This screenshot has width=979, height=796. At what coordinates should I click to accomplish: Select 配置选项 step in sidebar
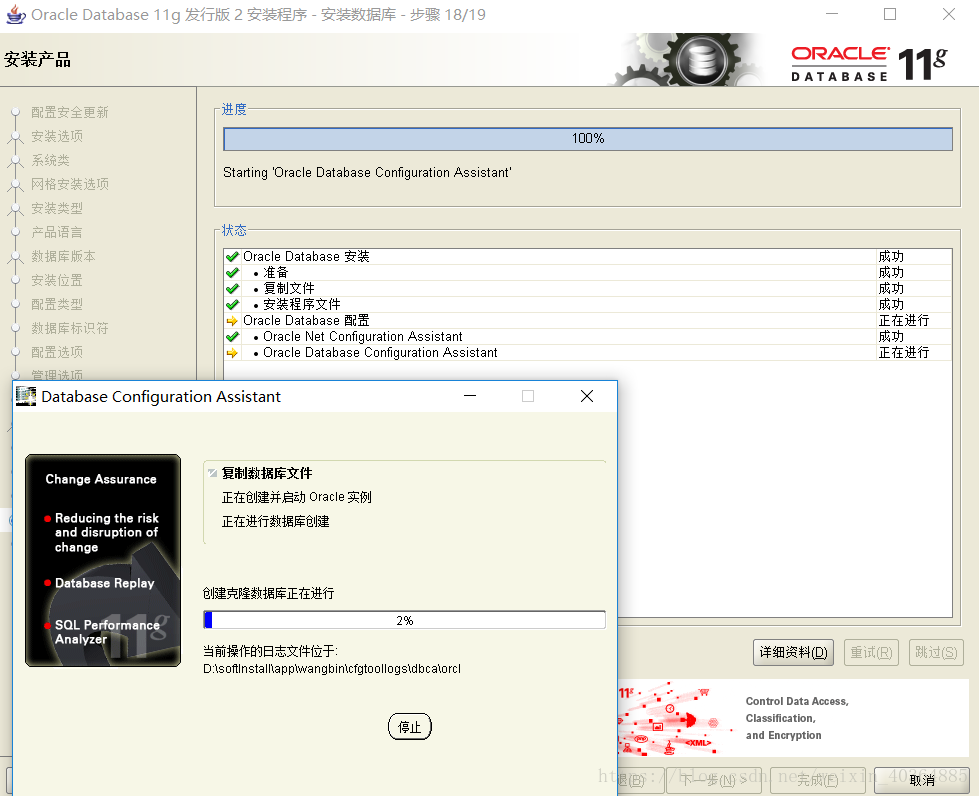tap(57, 352)
